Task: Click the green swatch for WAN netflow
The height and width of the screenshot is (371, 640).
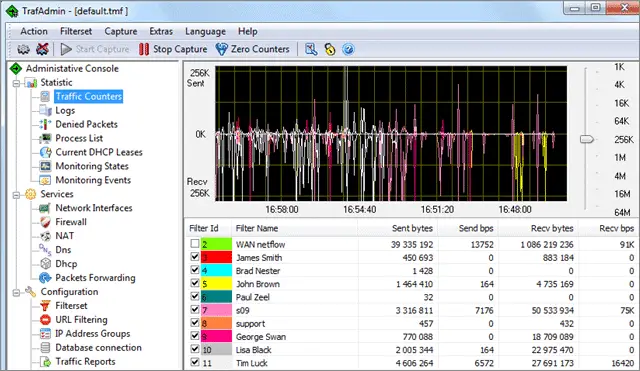Action: [x=216, y=244]
